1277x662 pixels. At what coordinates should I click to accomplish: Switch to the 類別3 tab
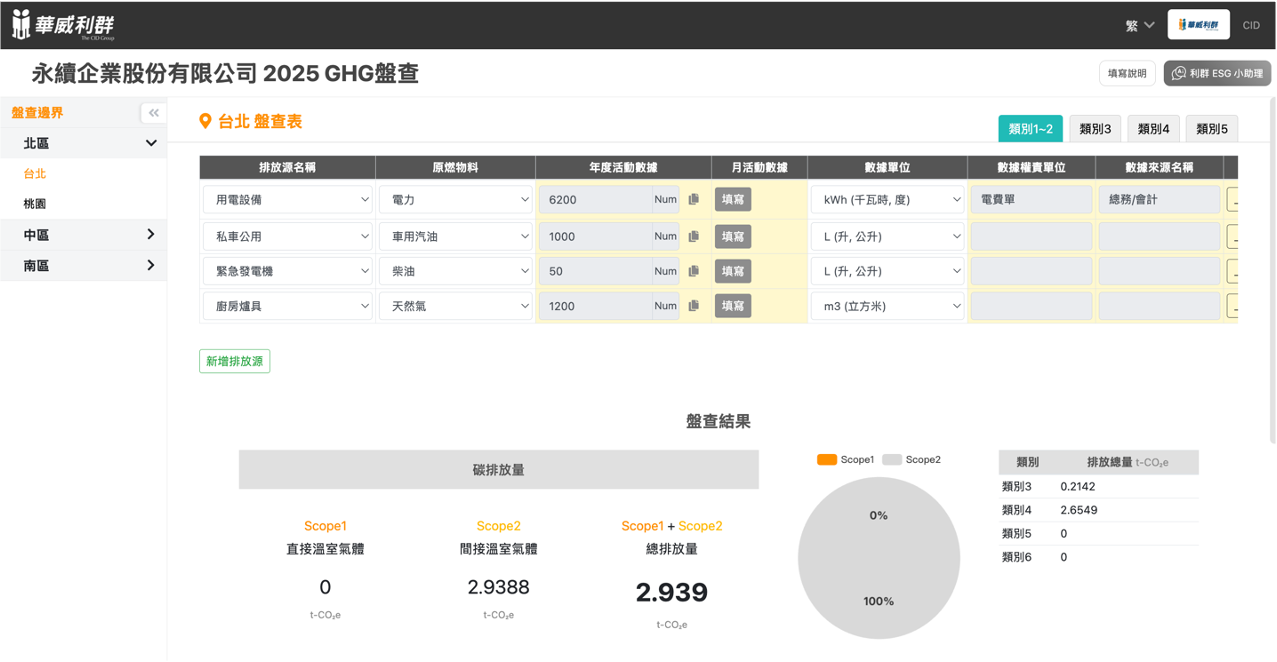[x=1094, y=129]
